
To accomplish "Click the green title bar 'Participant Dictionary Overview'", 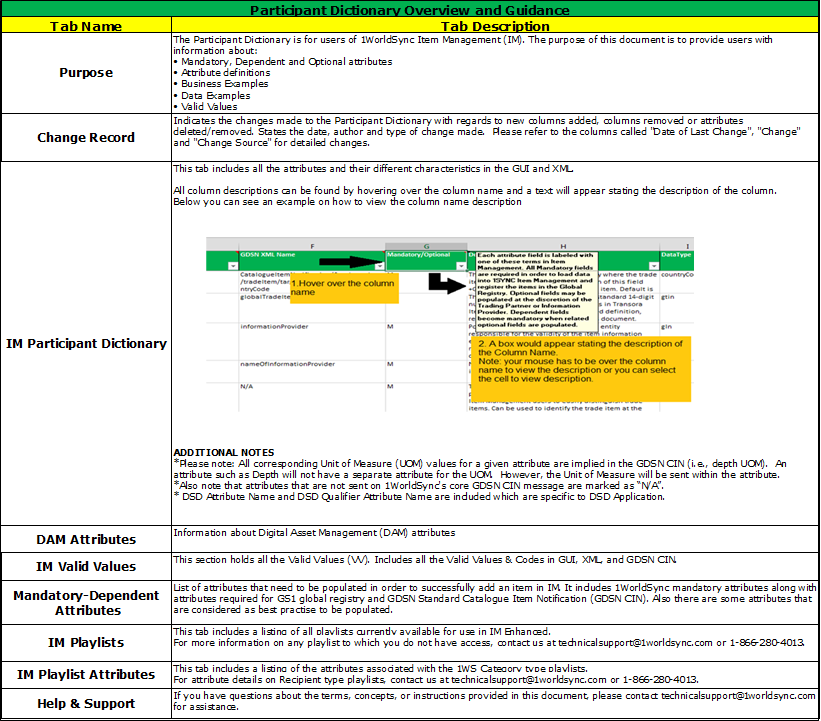I will click(410, 11).
